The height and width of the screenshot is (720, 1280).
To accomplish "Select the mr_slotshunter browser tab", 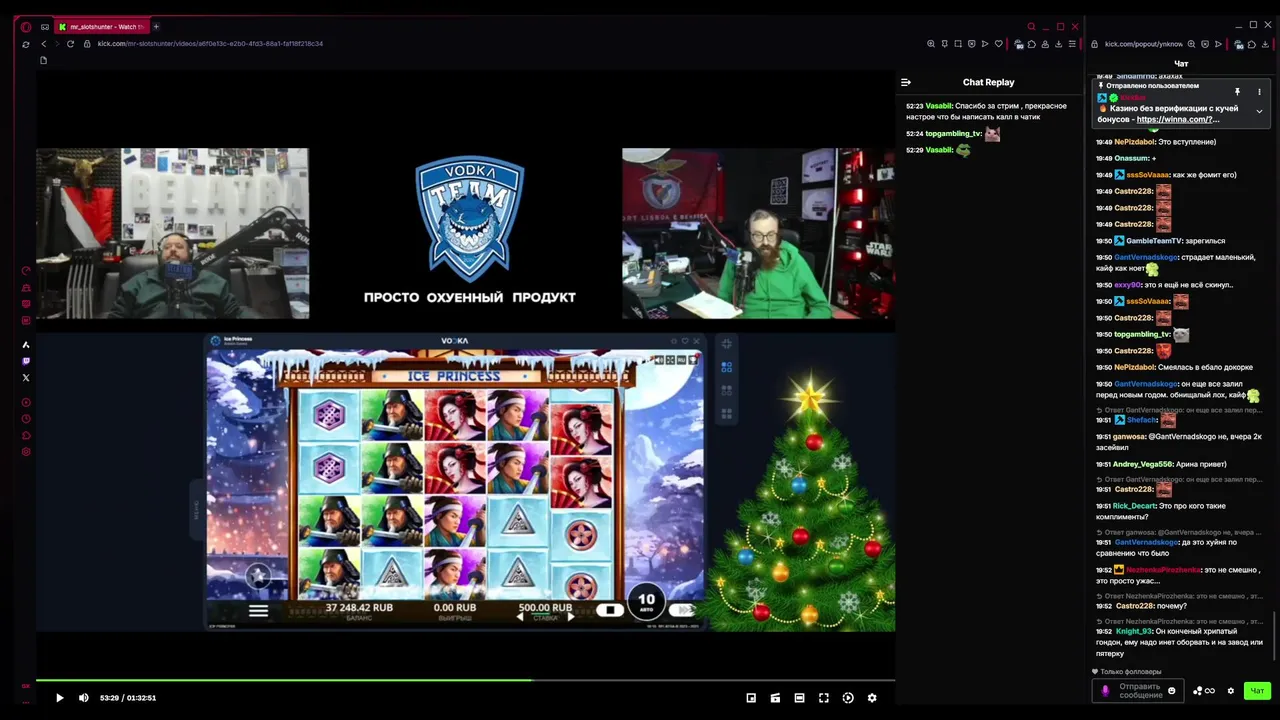I will coord(102,27).
